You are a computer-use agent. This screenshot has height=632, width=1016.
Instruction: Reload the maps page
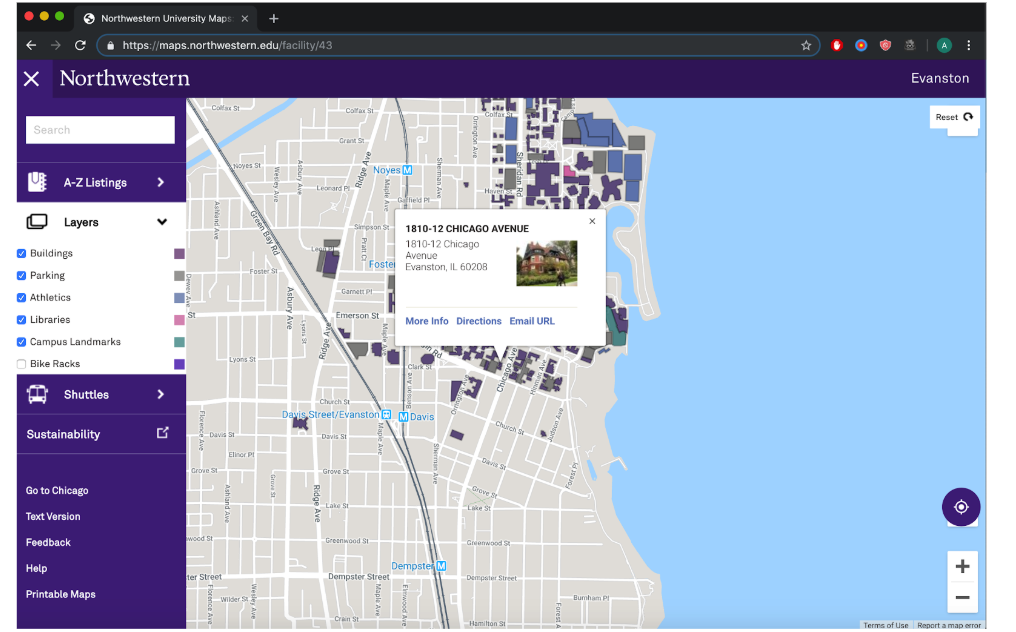click(x=80, y=45)
